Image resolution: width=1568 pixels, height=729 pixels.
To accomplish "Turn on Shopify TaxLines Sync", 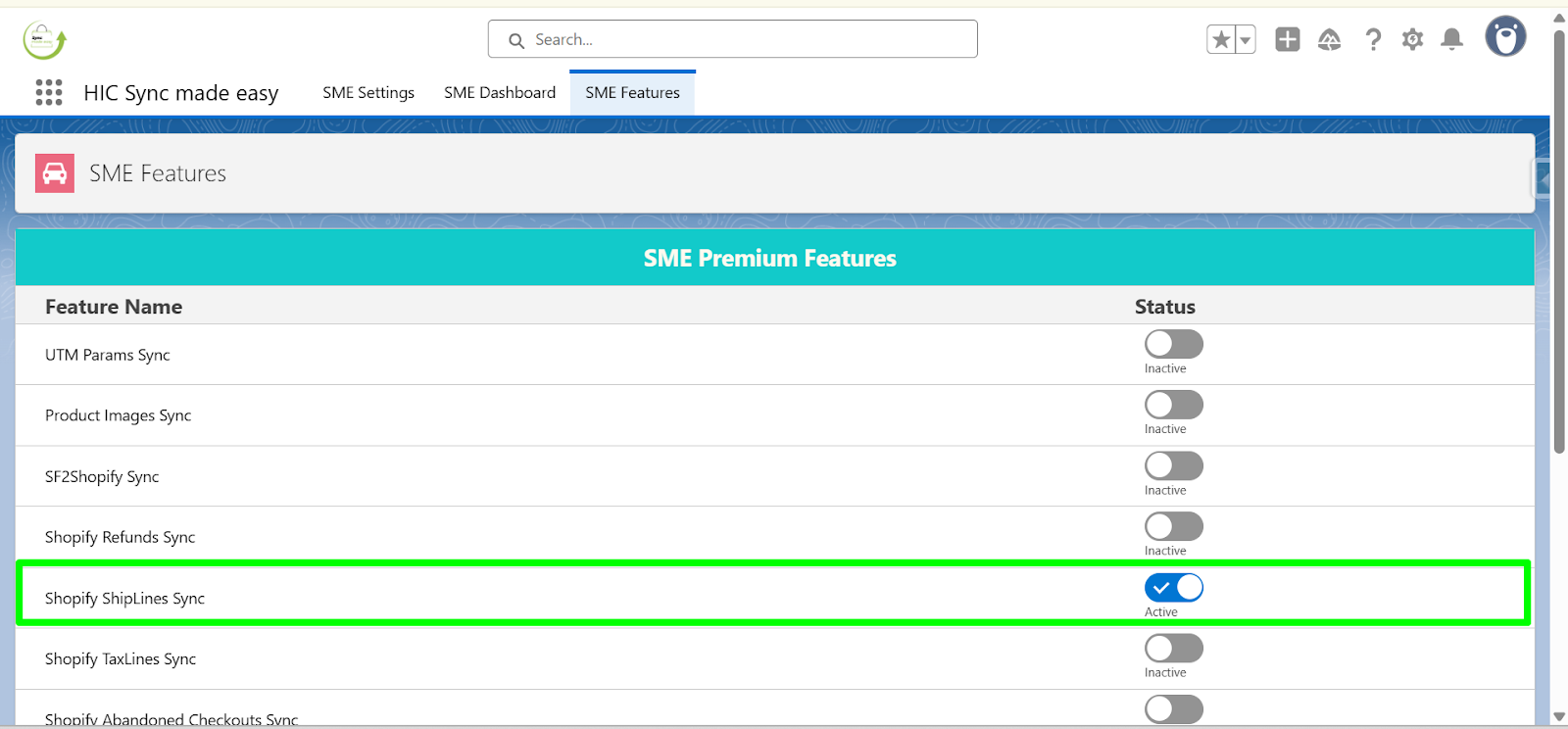I will pyautogui.click(x=1173, y=649).
